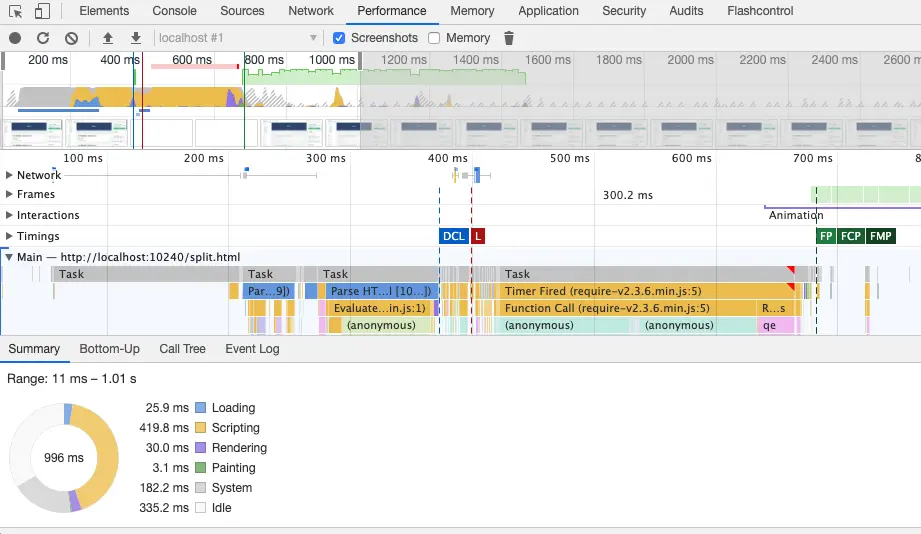Viewport: 921px width, 534px height.
Task: Click the 996 ms donut chart center
Action: (64, 458)
